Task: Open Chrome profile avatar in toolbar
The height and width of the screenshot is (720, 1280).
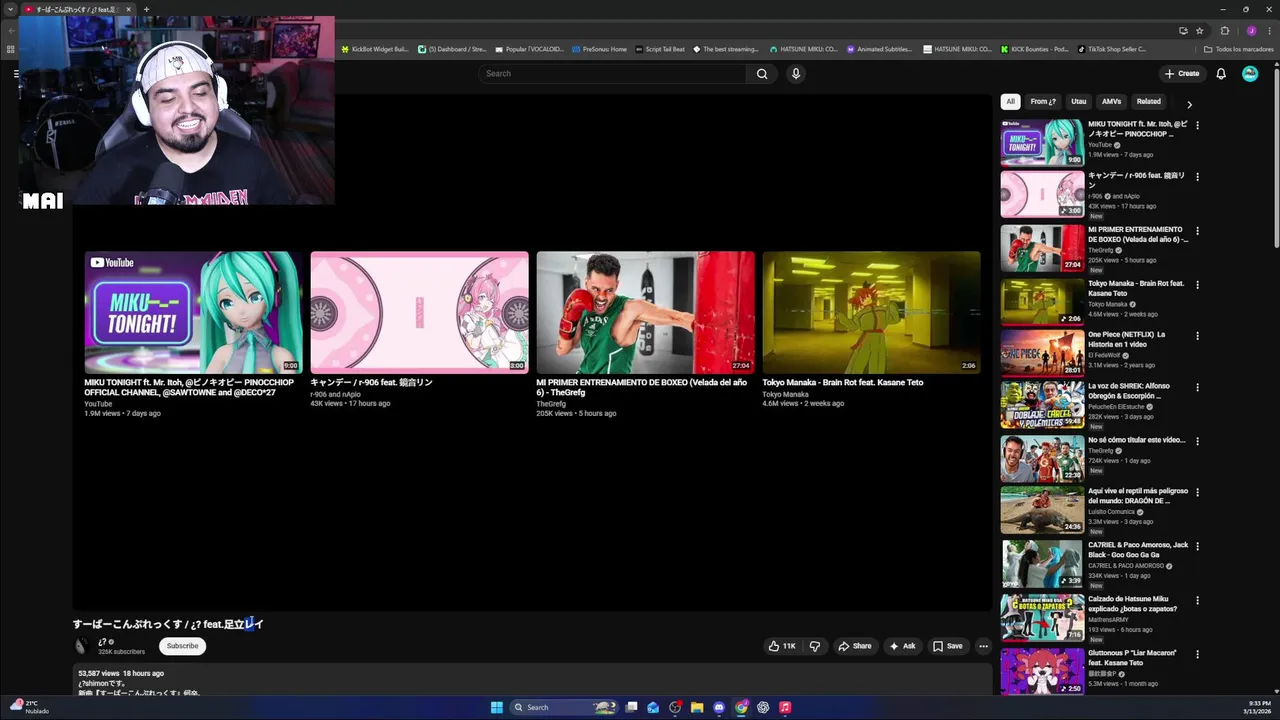Action: (x=1251, y=30)
